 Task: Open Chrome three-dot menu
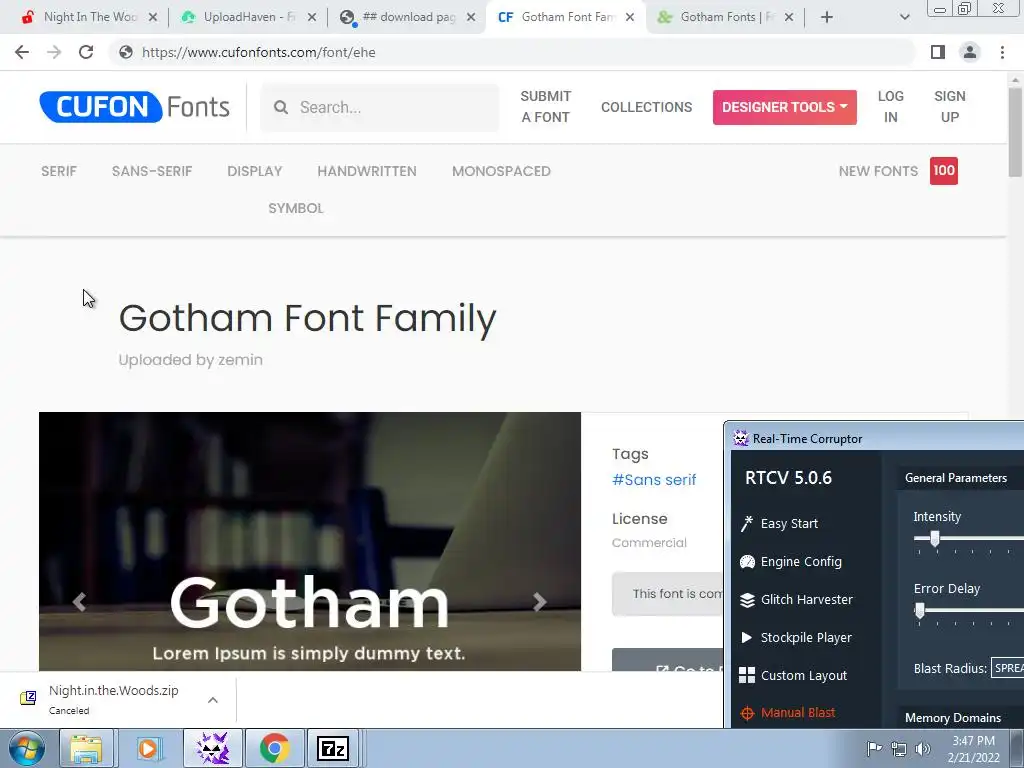pos(1002,52)
